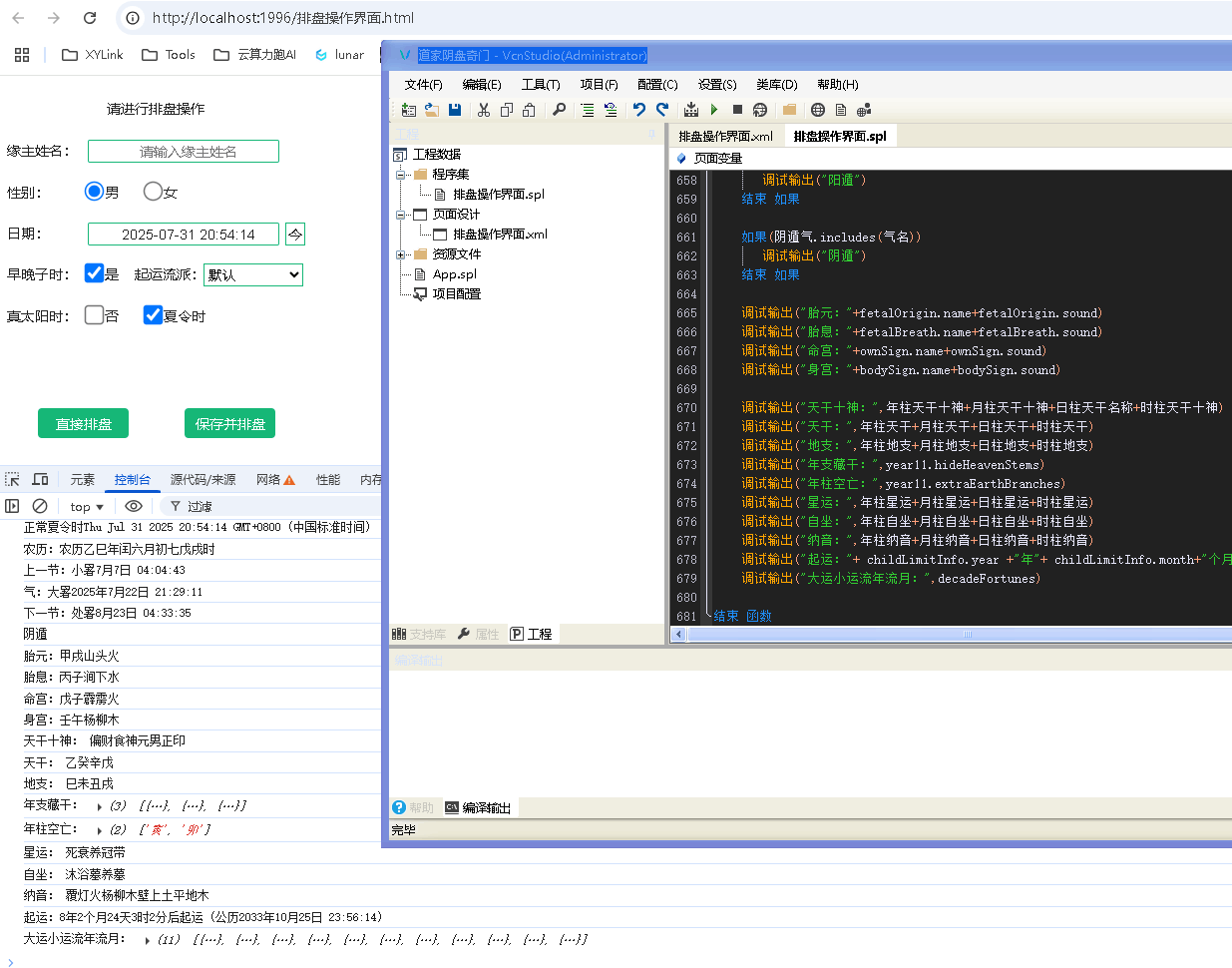Click the Chrome apps grid icon in bookmarks bar
The image size is (1232, 968).
(x=22, y=55)
